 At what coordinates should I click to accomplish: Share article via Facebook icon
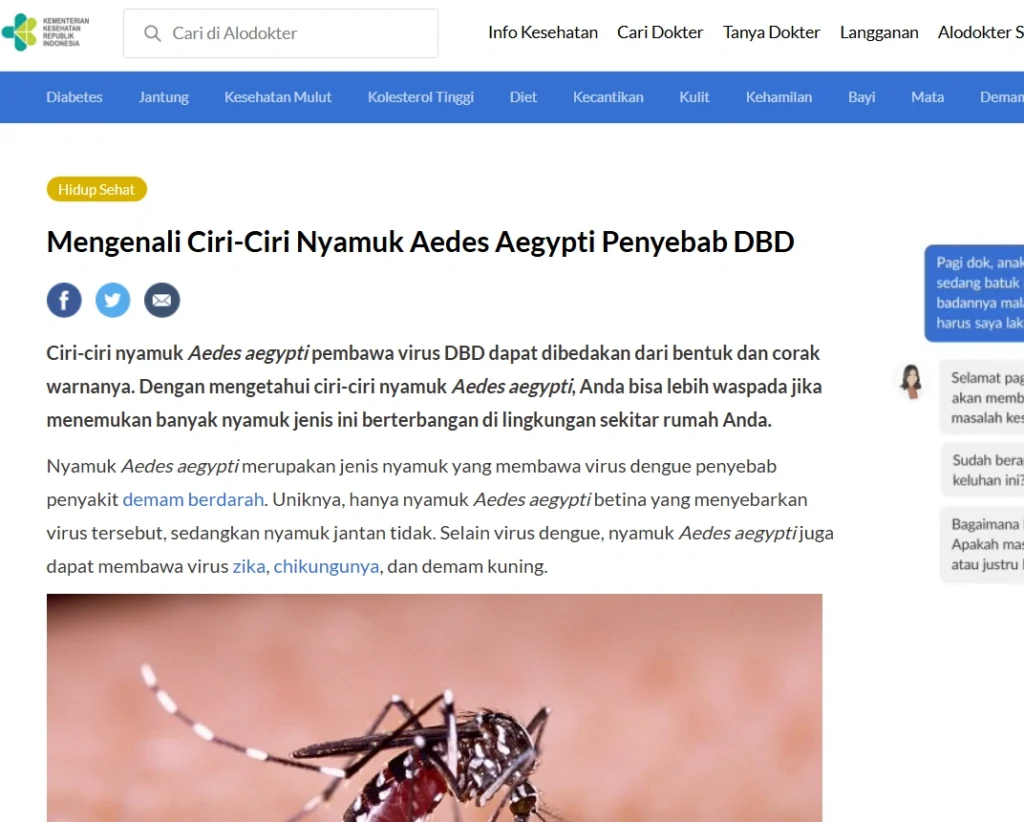point(64,300)
